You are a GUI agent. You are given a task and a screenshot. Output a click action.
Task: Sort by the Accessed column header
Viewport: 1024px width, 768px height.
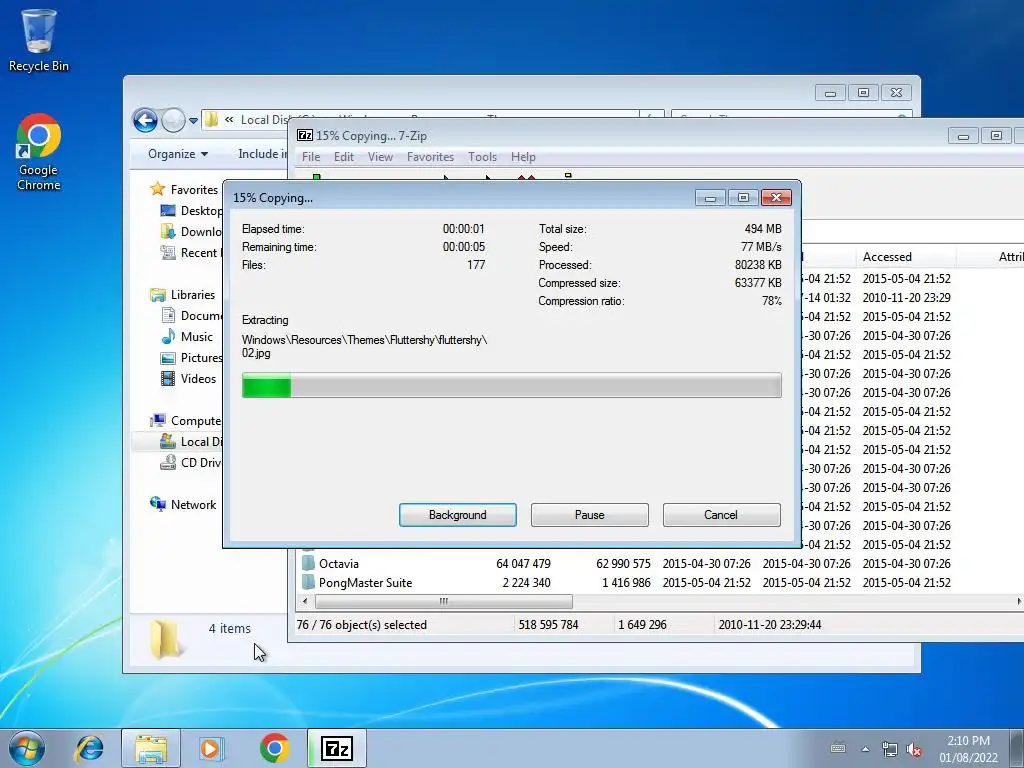click(905, 257)
